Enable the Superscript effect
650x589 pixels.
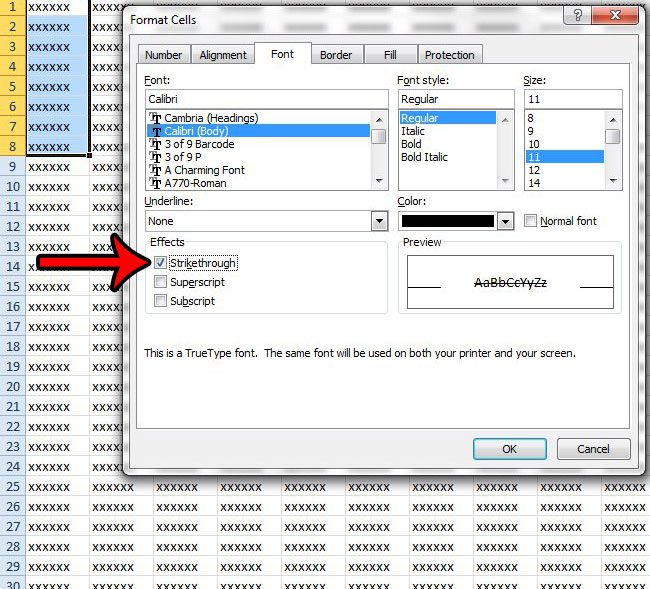(x=161, y=282)
